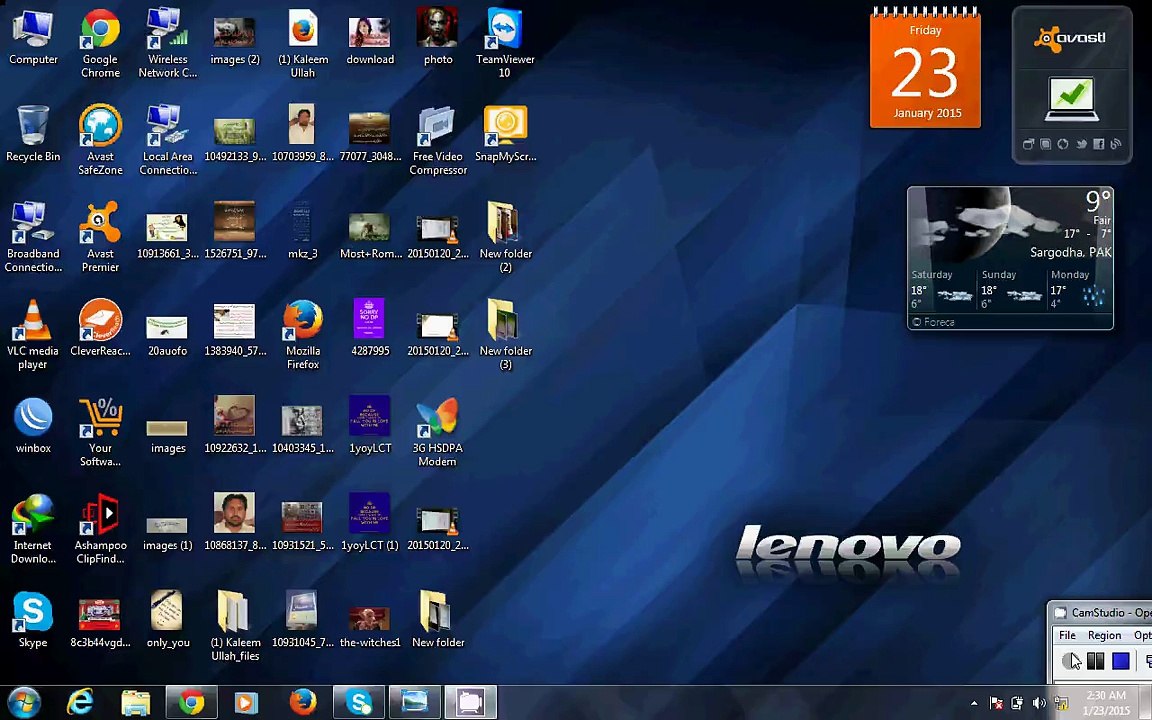Click the network status tray icon
The width and height of the screenshot is (1152, 720).
coord(1060,703)
